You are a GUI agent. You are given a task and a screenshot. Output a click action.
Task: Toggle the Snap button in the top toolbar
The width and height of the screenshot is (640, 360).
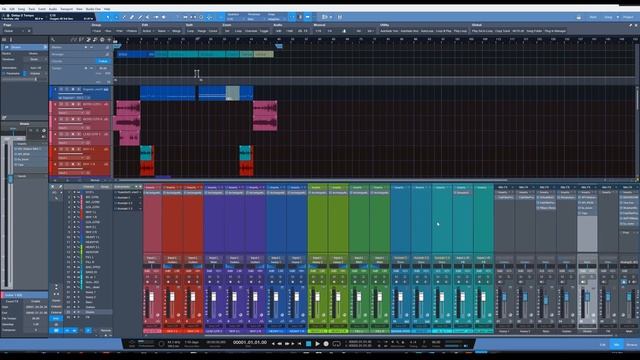(x=292, y=17)
